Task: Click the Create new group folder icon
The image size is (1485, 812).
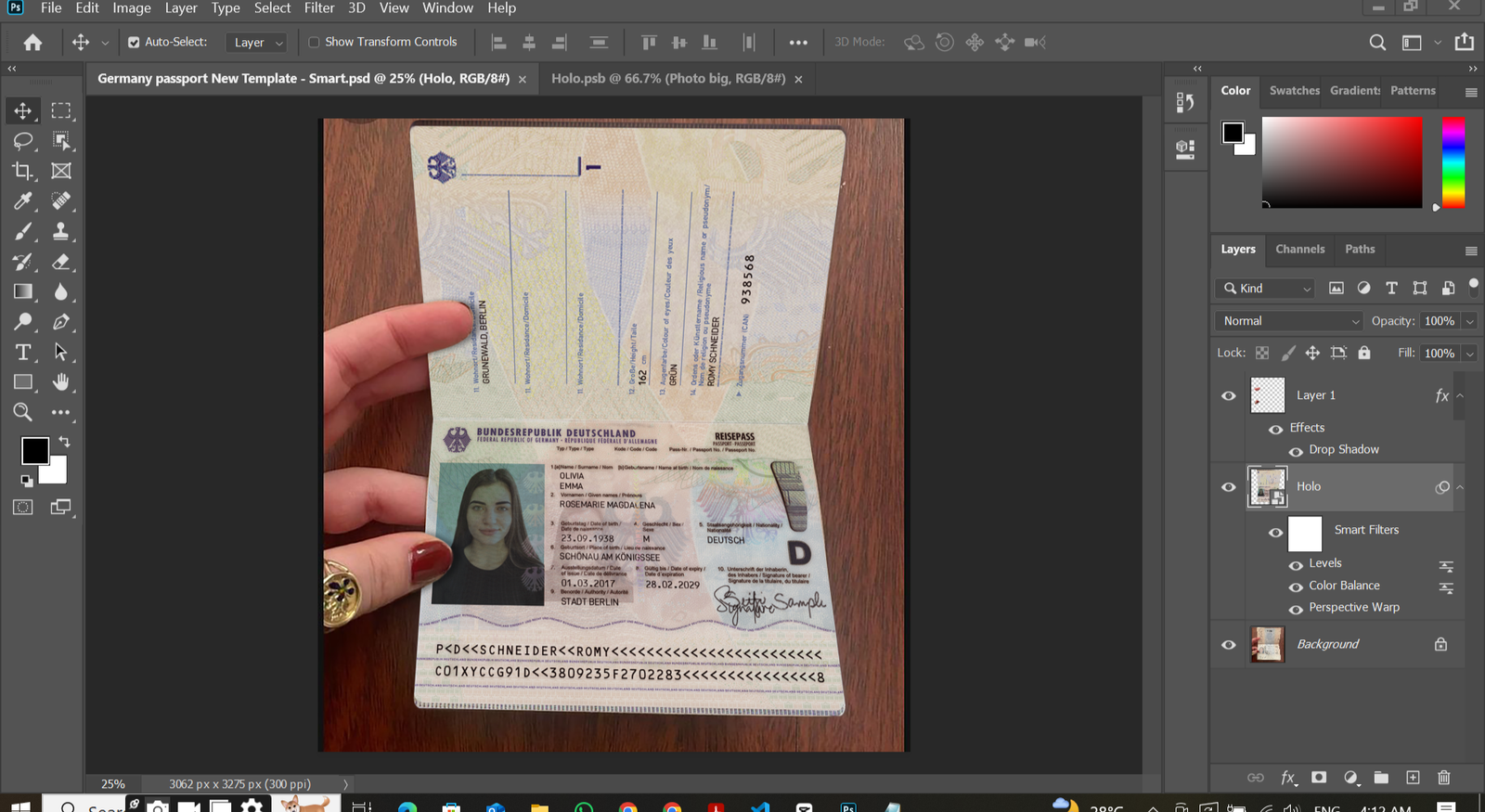Action: pos(1381,778)
